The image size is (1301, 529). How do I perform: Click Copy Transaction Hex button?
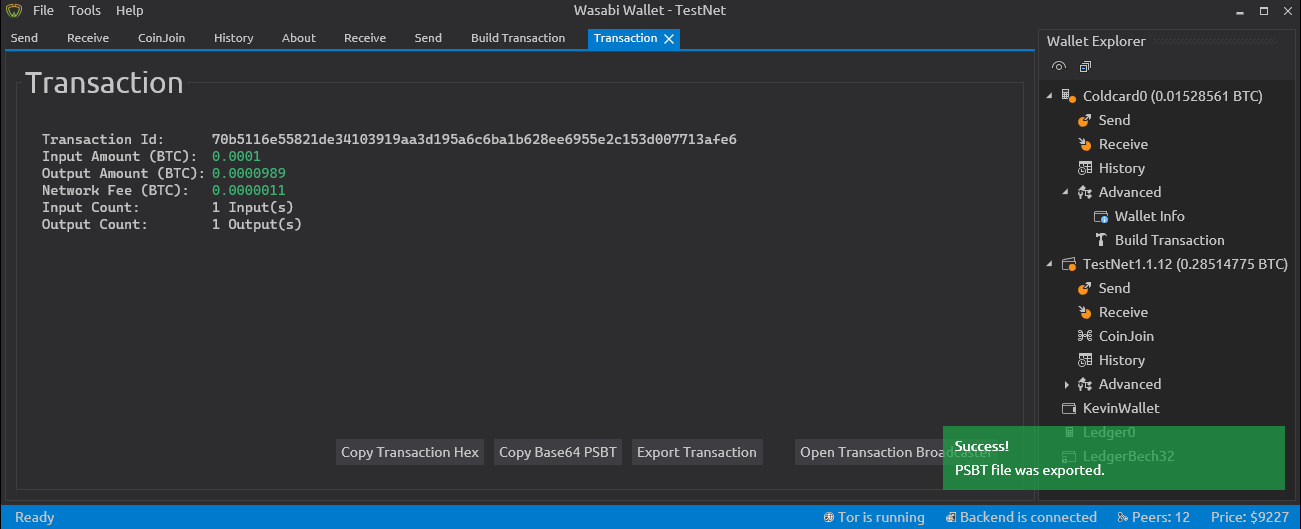[x=410, y=452]
